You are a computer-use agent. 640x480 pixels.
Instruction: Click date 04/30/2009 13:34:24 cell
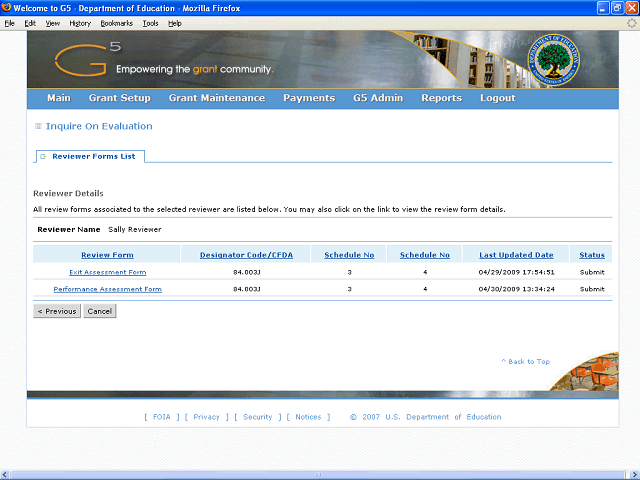tap(516, 289)
